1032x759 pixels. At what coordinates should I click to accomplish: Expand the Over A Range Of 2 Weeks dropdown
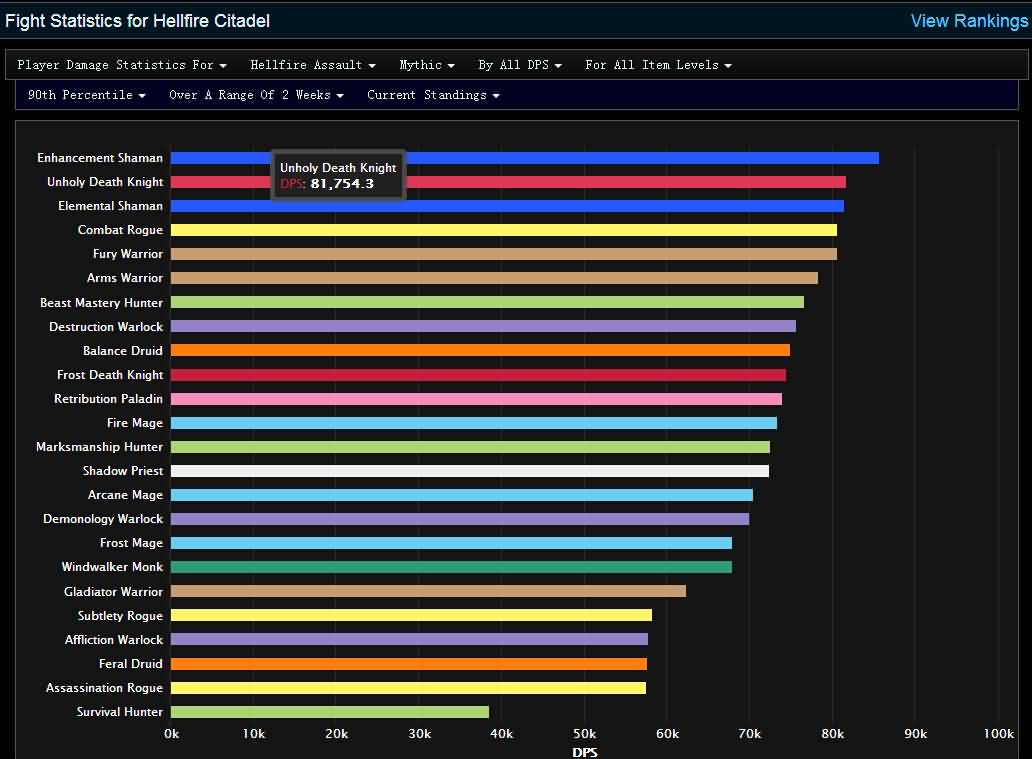pos(256,95)
